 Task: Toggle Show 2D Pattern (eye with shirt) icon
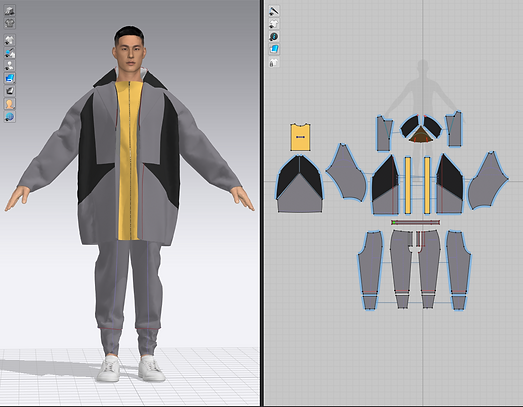[274, 24]
